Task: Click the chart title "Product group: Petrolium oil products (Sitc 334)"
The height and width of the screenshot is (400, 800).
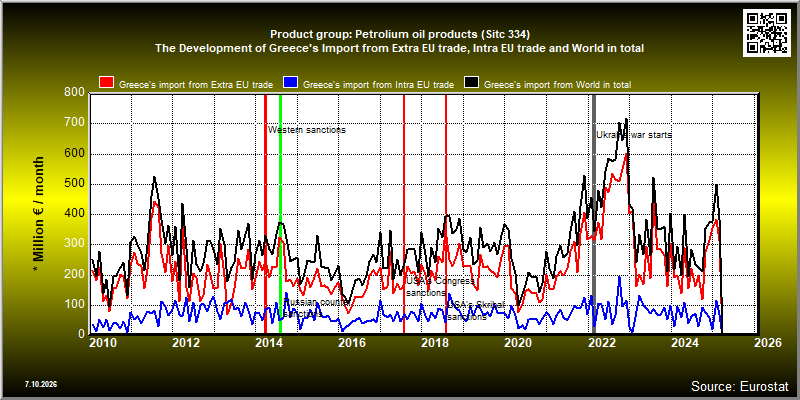Action: point(400,35)
